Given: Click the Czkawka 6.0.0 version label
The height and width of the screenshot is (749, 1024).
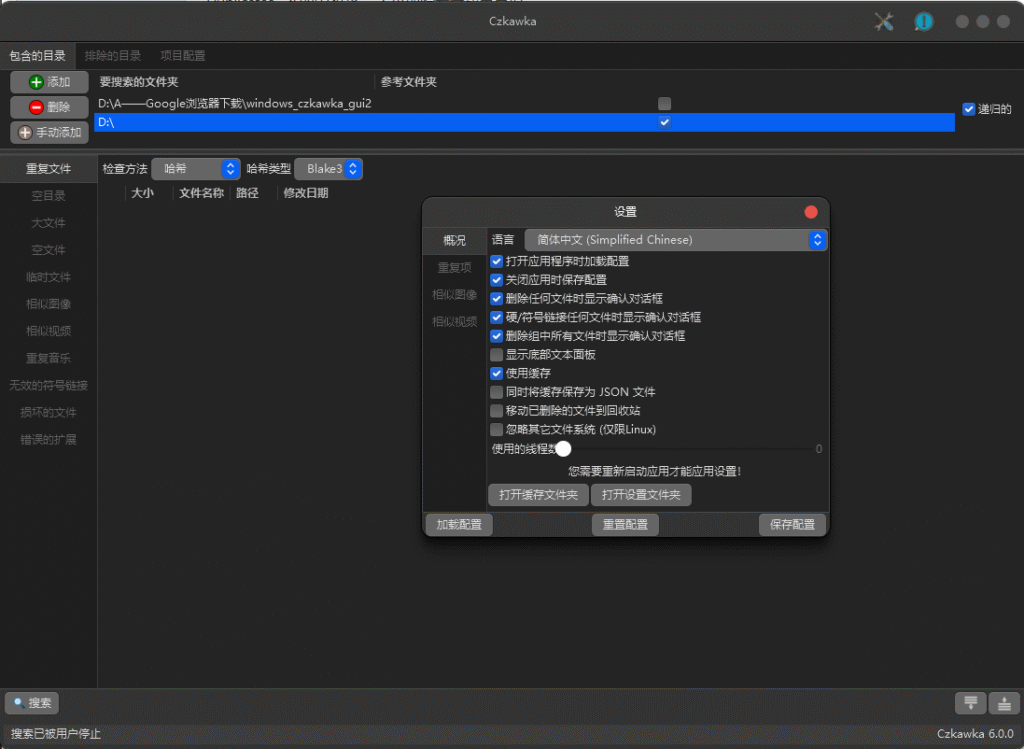Looking at the screenshot, I should click(x=975, y=734).
